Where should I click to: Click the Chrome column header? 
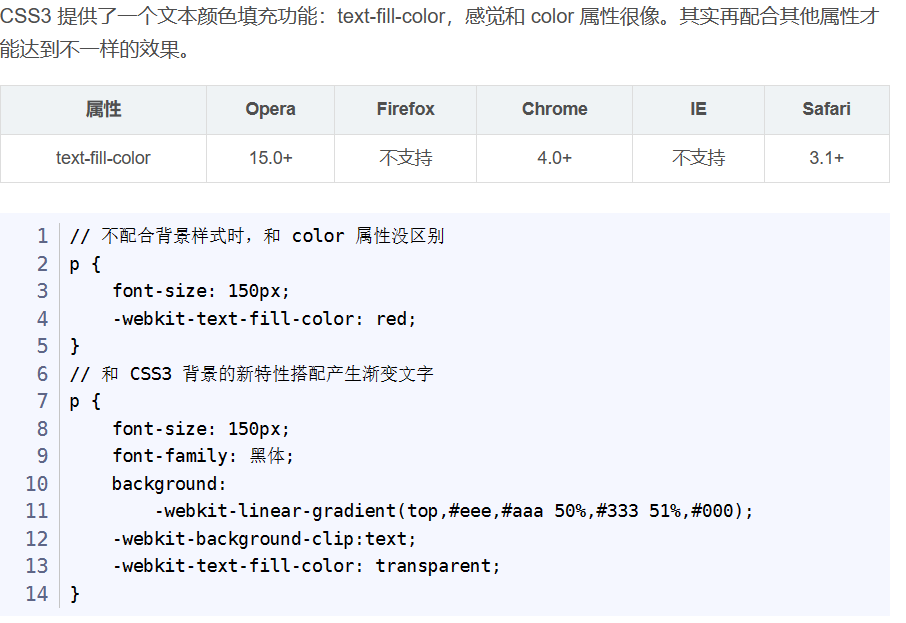(555, 110)
